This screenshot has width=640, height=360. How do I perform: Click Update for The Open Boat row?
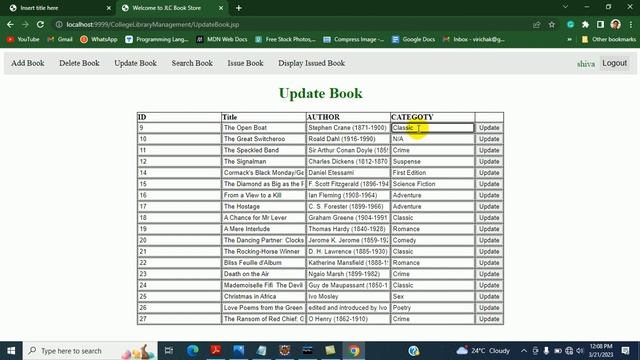pyautogui.click(x=489, y=128)
